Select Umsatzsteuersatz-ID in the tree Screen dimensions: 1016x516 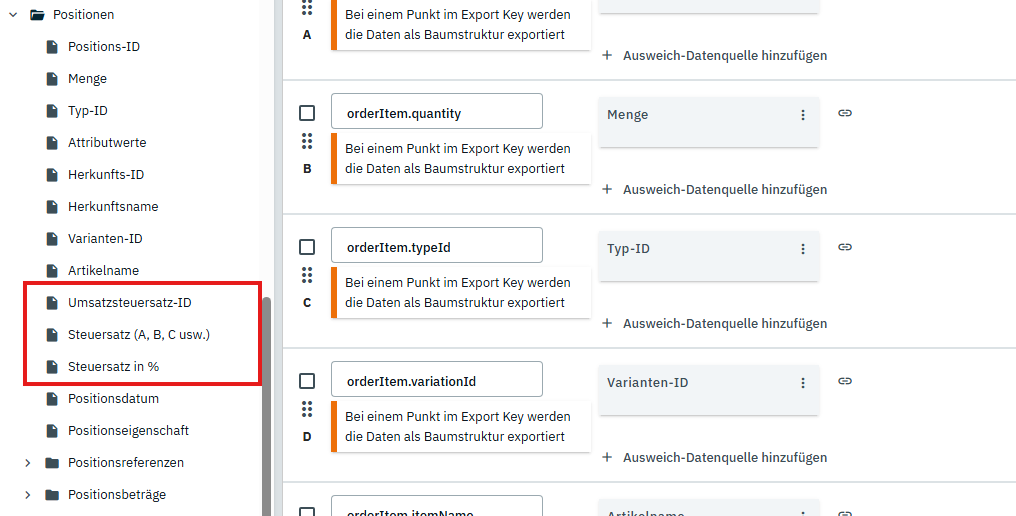(x=129, y=303)
